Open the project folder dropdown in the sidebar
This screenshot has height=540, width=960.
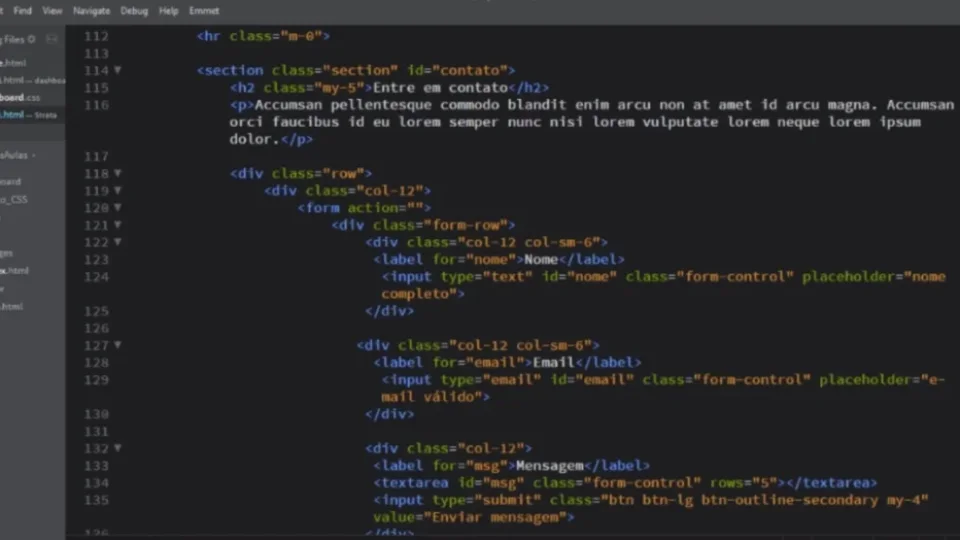pos(17,156)
